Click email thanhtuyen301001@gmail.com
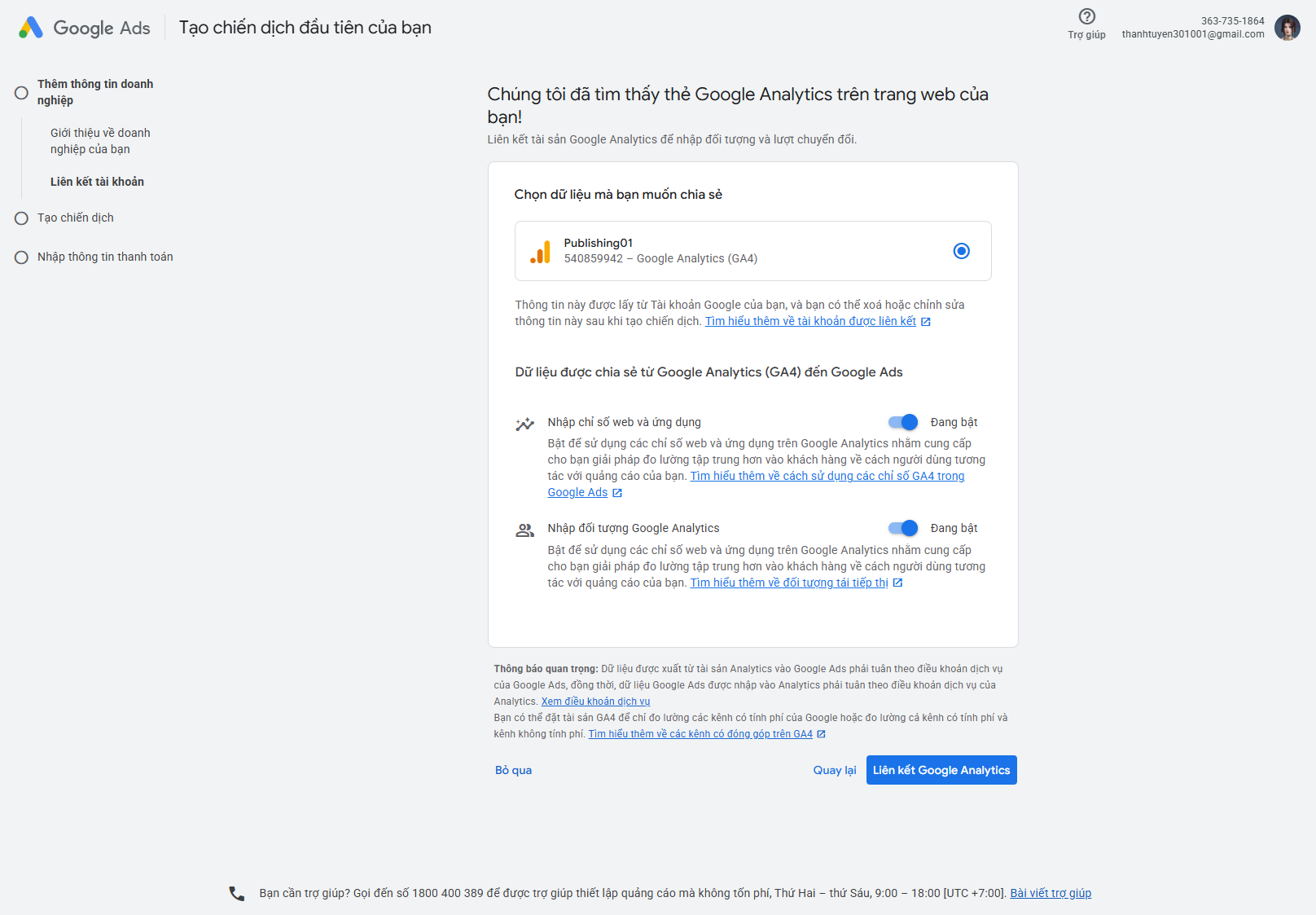 (x=1193, y=34)
